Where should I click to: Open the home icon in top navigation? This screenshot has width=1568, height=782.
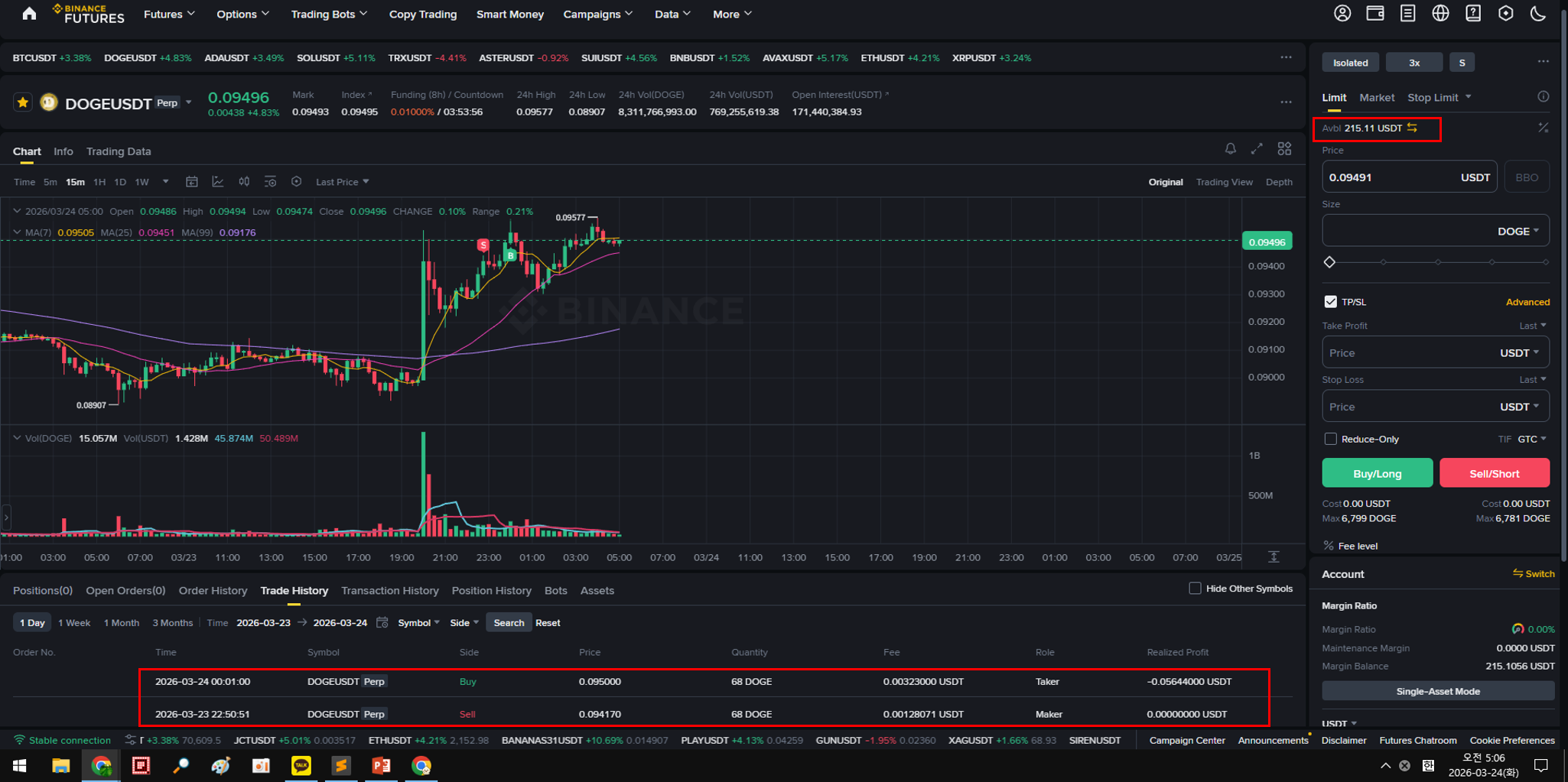pos(29,14)
